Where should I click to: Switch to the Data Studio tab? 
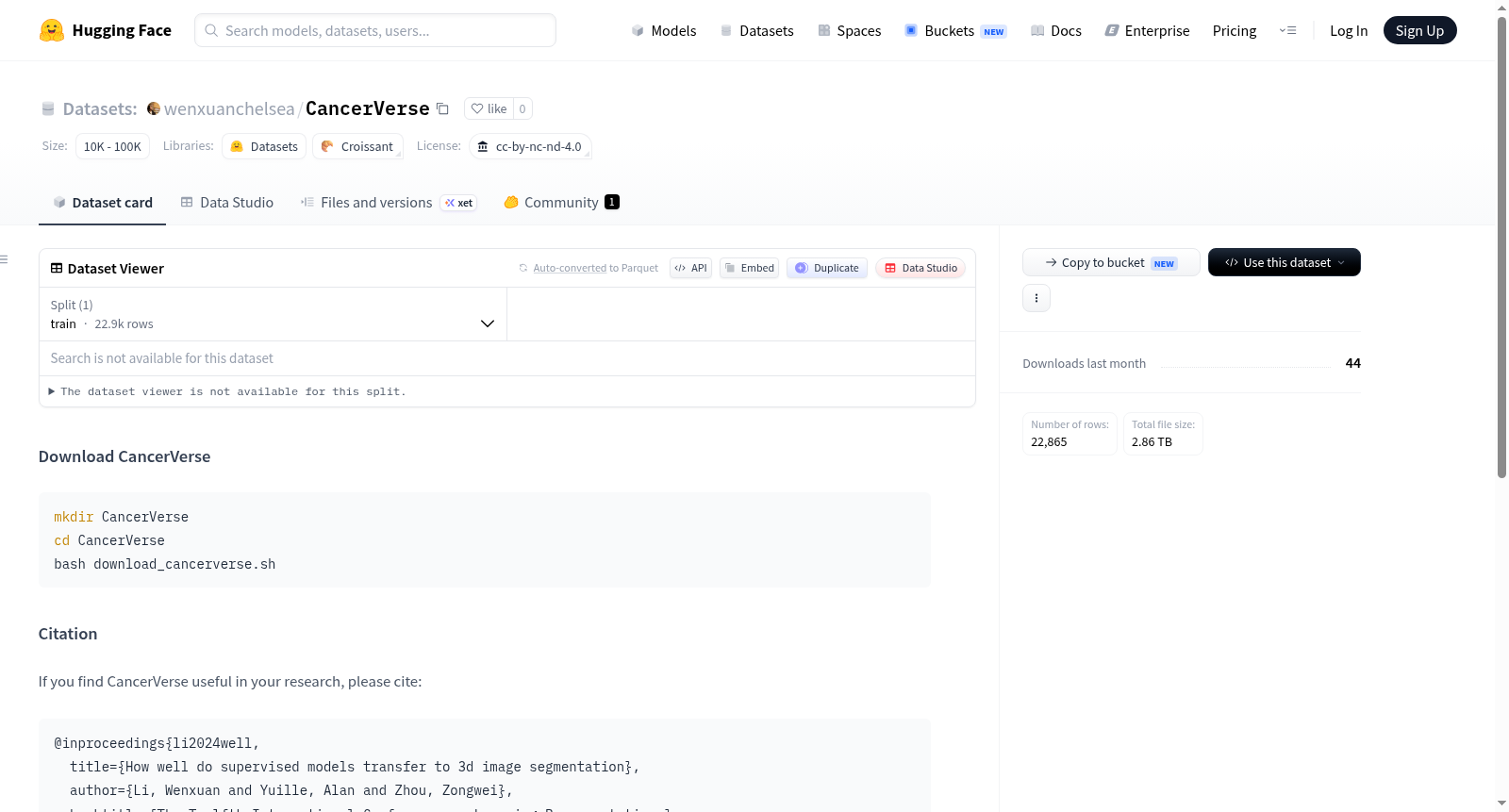point(227,202)
